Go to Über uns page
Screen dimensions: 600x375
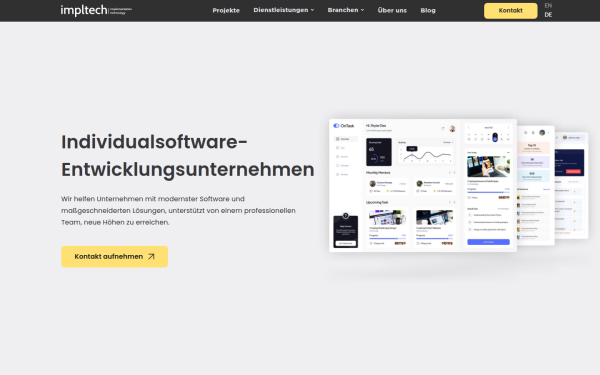tap(392, 10)
